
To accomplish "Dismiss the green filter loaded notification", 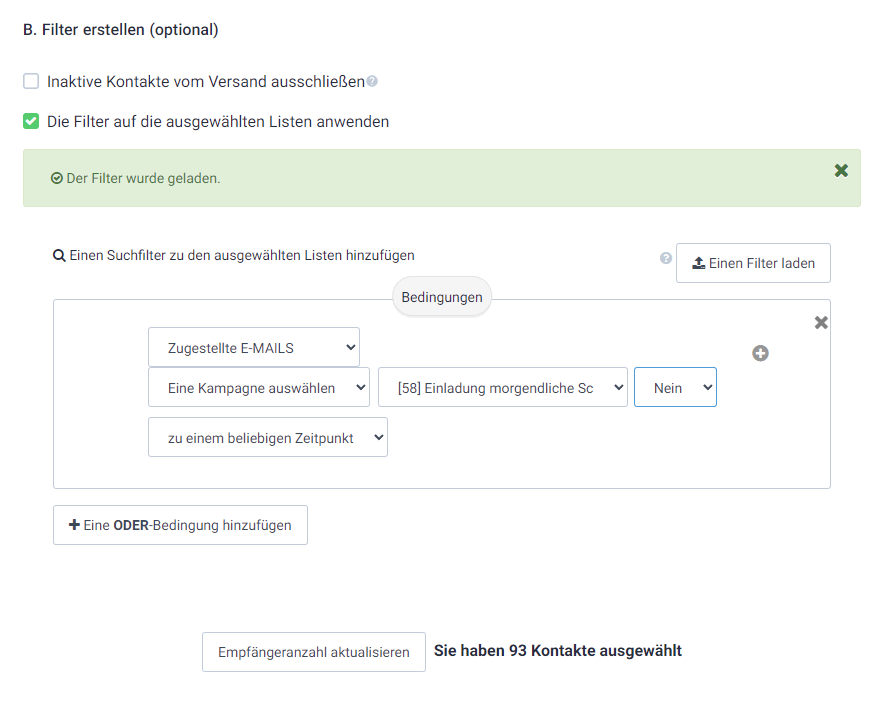I will click(841, 170).
